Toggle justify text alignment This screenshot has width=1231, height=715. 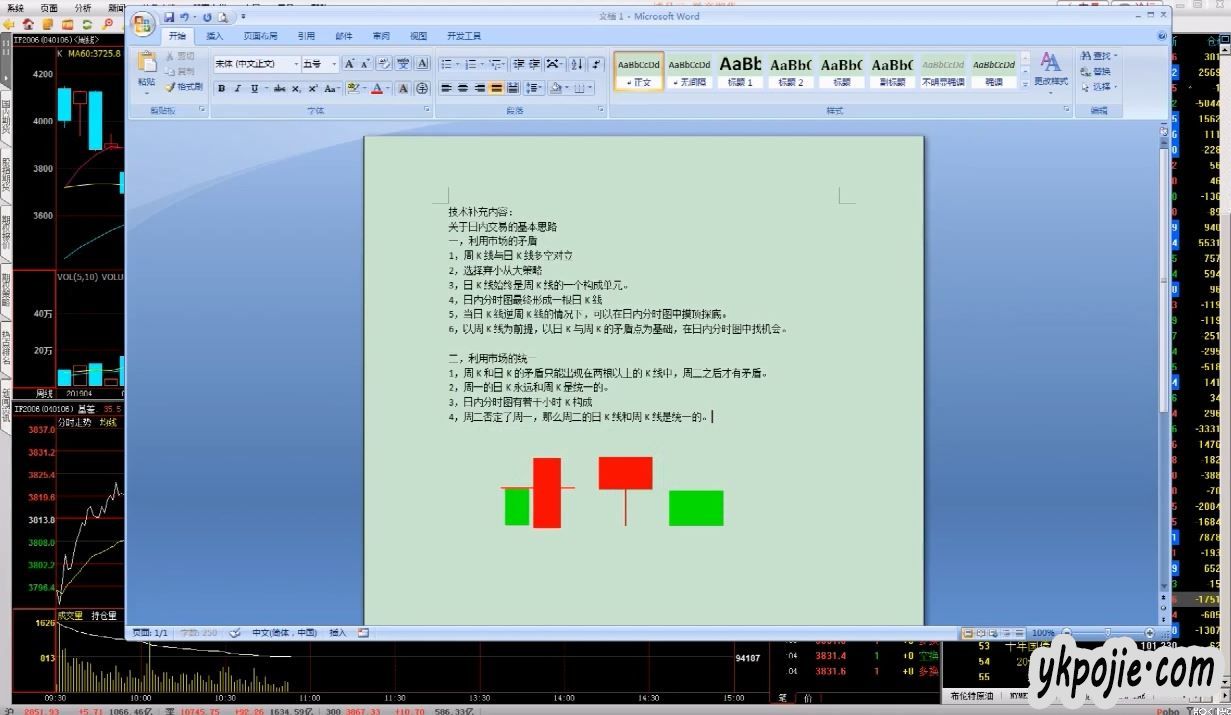(496, 89)
